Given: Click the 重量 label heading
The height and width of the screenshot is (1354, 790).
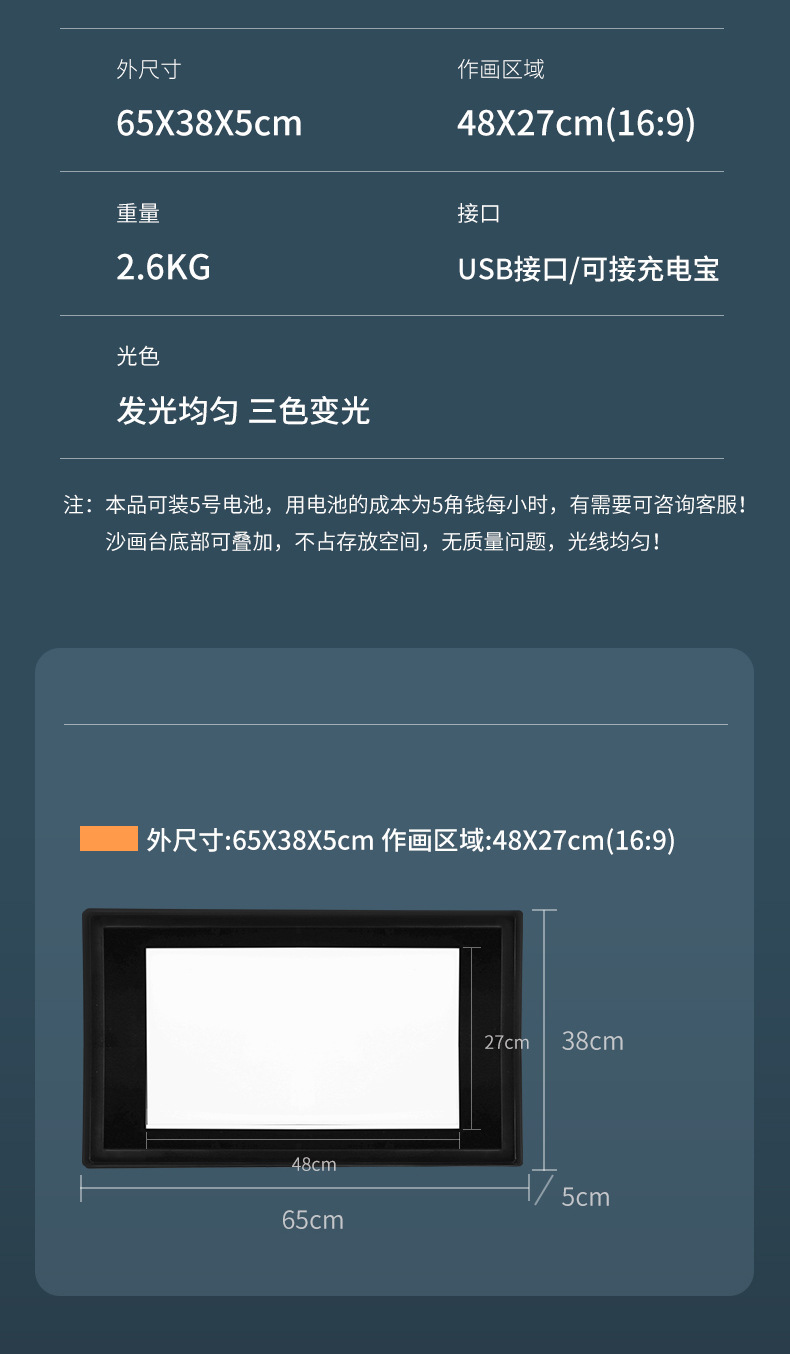Looking at the screenshot, I should pos(138,213).
